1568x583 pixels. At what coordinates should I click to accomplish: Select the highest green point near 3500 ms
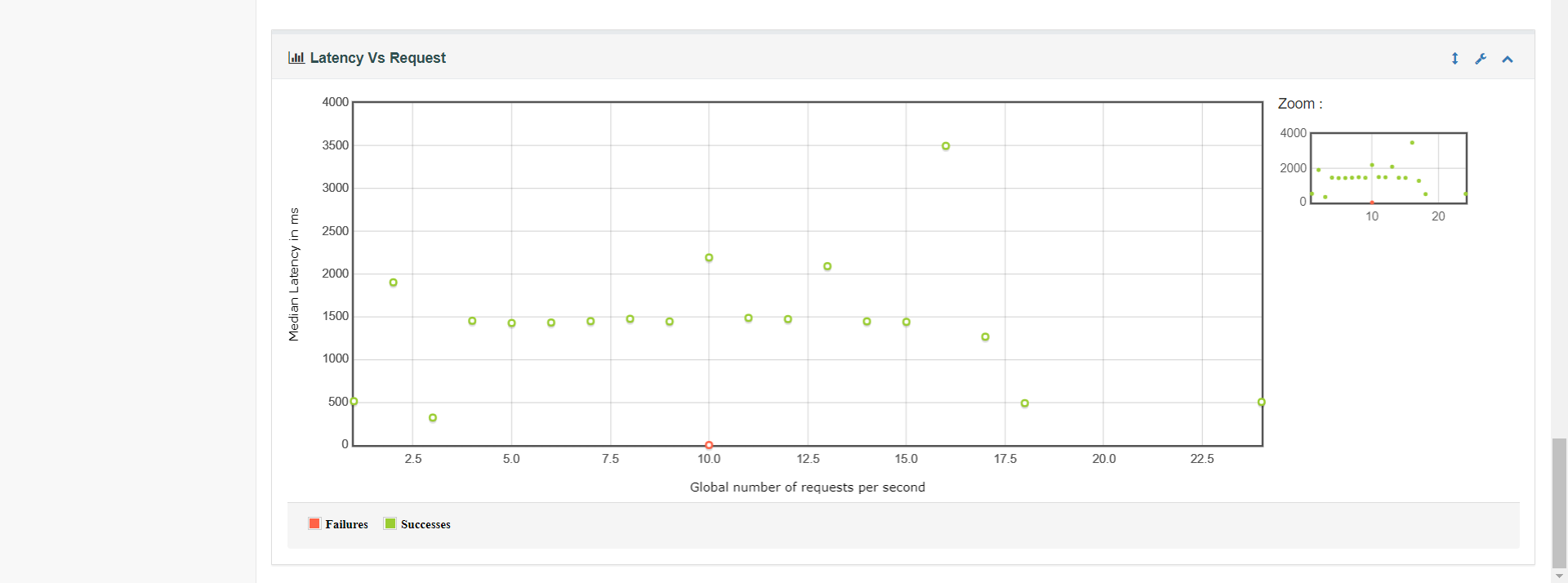[x=945, y=145]
